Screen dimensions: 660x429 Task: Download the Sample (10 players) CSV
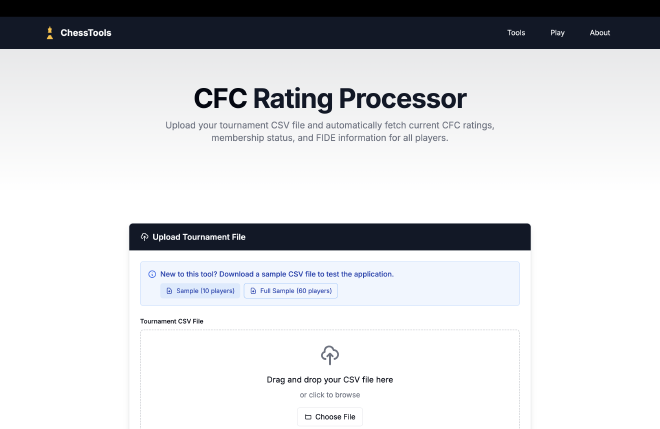205,291
